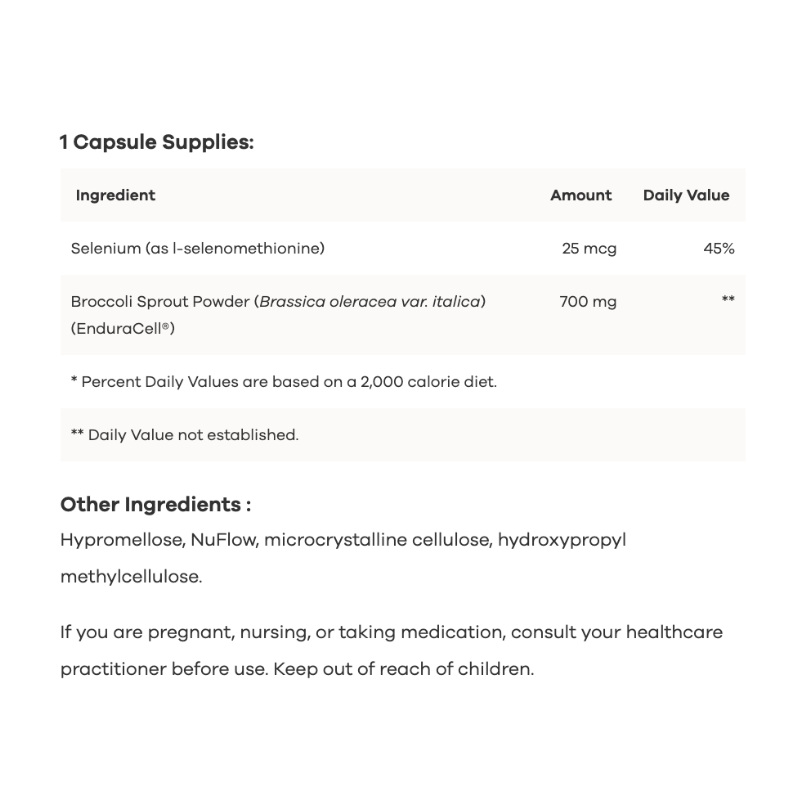Select the 700 mg amount value
The width and height of the screenshot is (800, 800).
point(588,301)
